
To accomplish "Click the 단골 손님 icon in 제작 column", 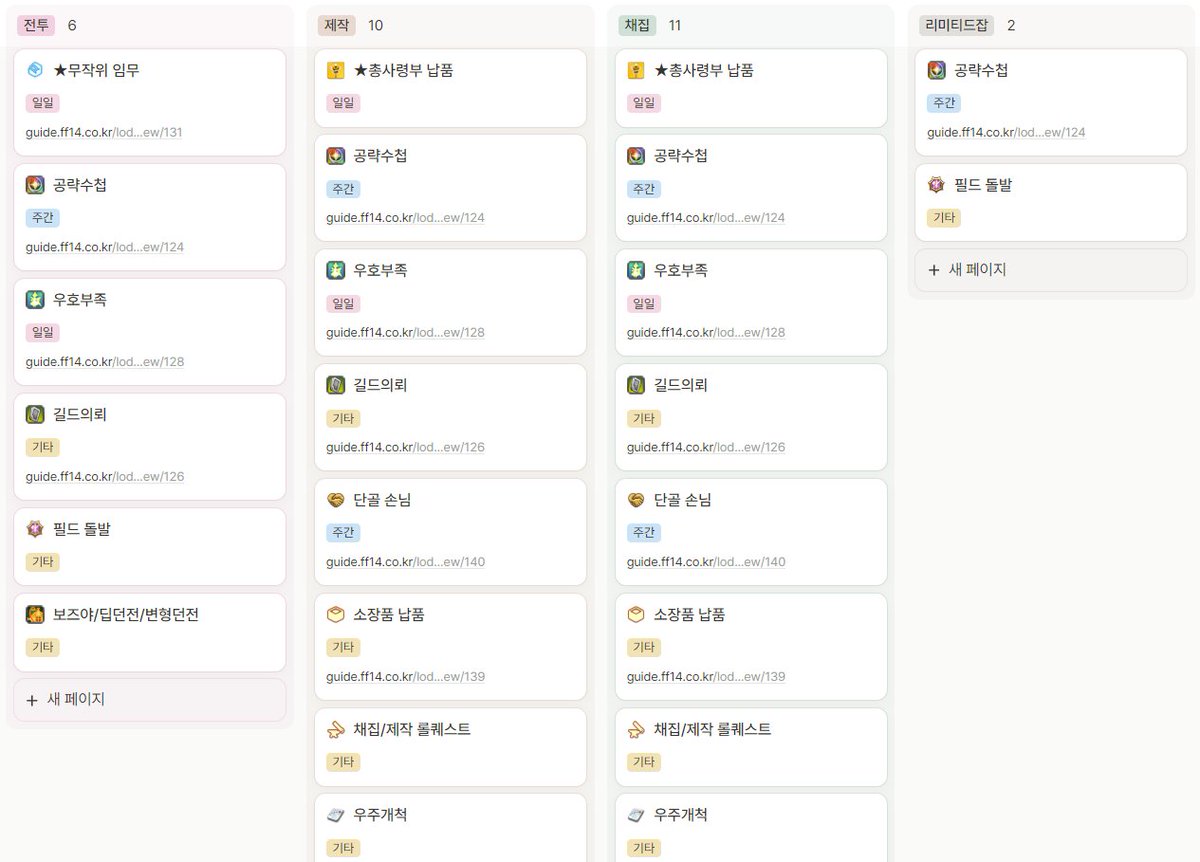I will click(336, 500).
